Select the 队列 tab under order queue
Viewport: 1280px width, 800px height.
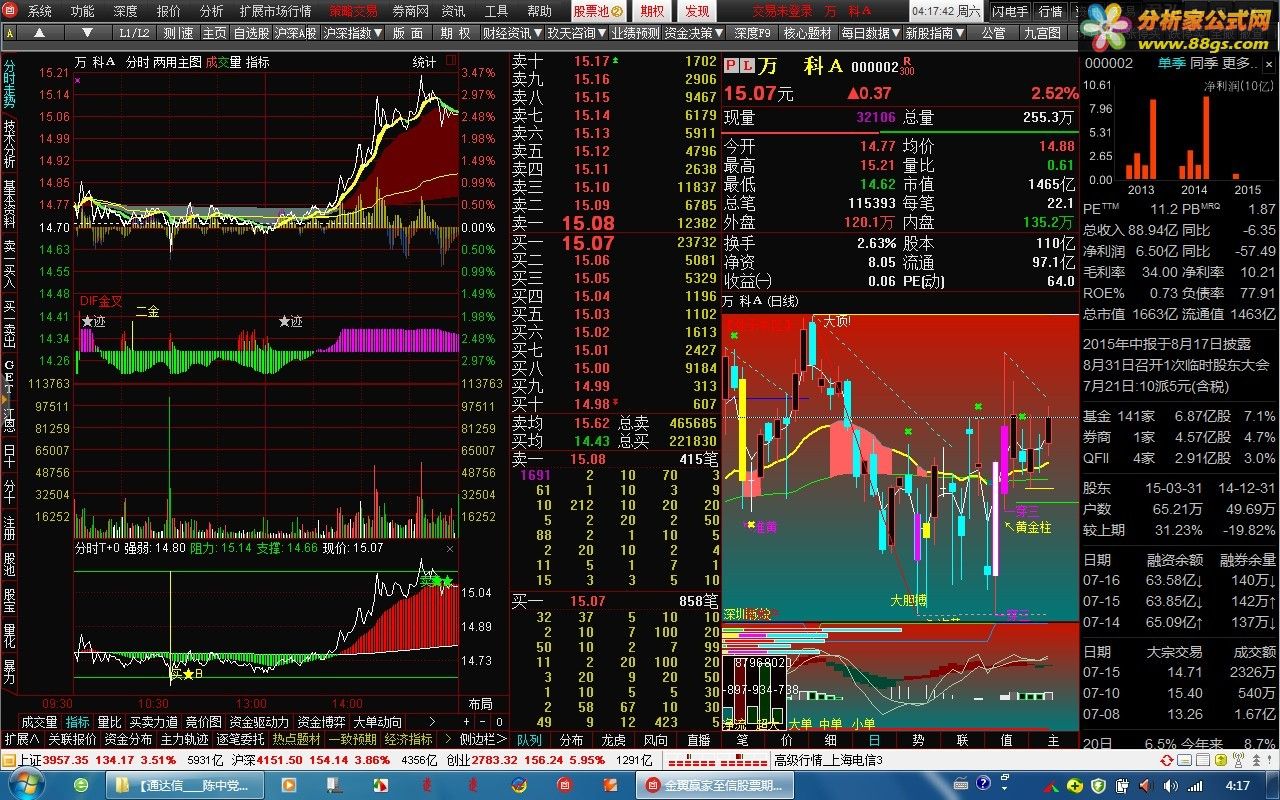pos(529,740)
